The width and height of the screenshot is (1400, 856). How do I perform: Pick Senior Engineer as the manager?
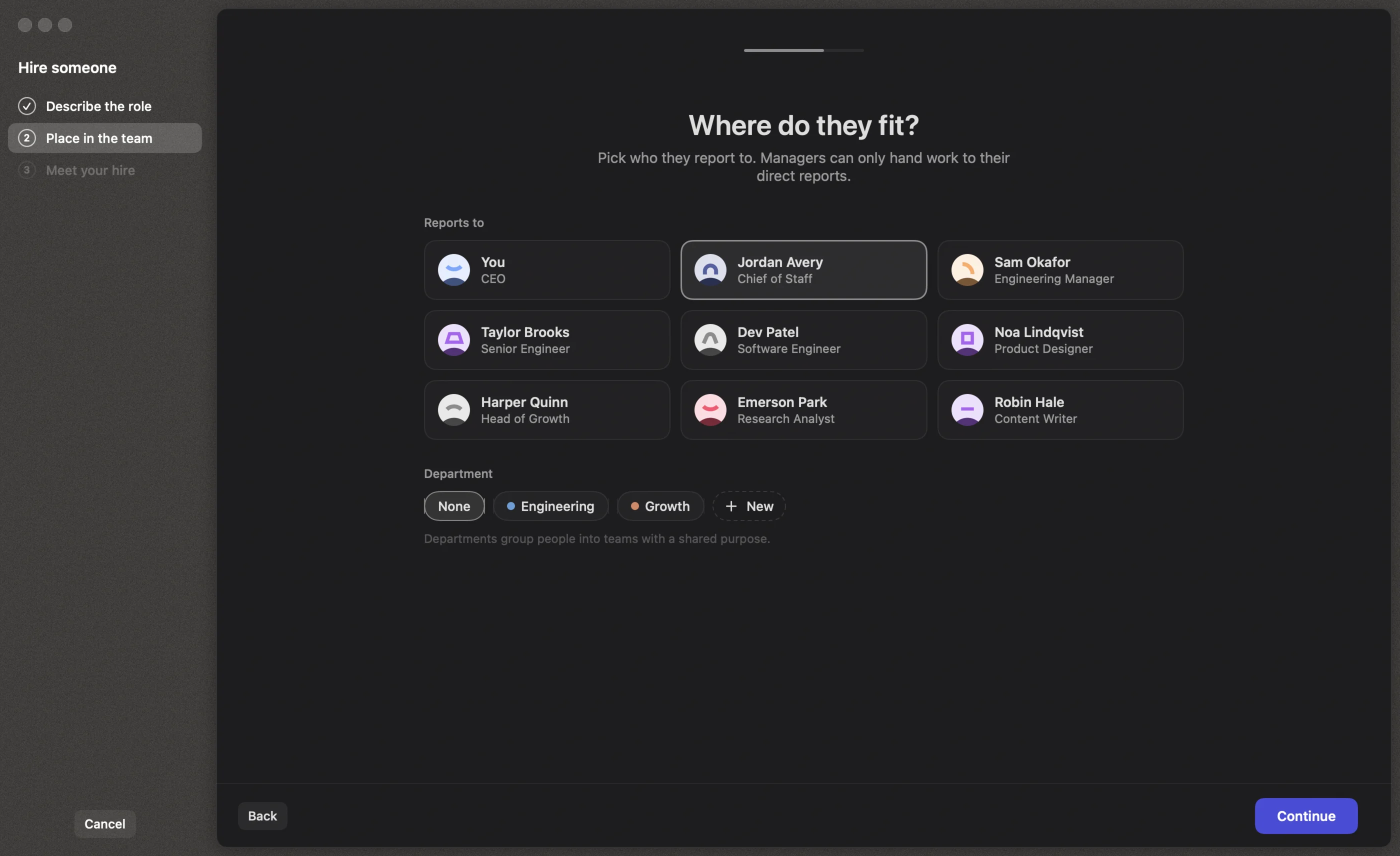546,339
